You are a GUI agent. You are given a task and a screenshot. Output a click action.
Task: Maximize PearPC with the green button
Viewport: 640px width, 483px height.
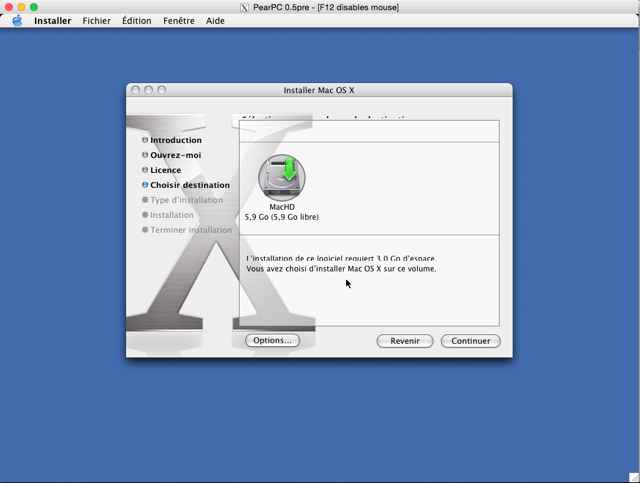(x=34, y=7)
